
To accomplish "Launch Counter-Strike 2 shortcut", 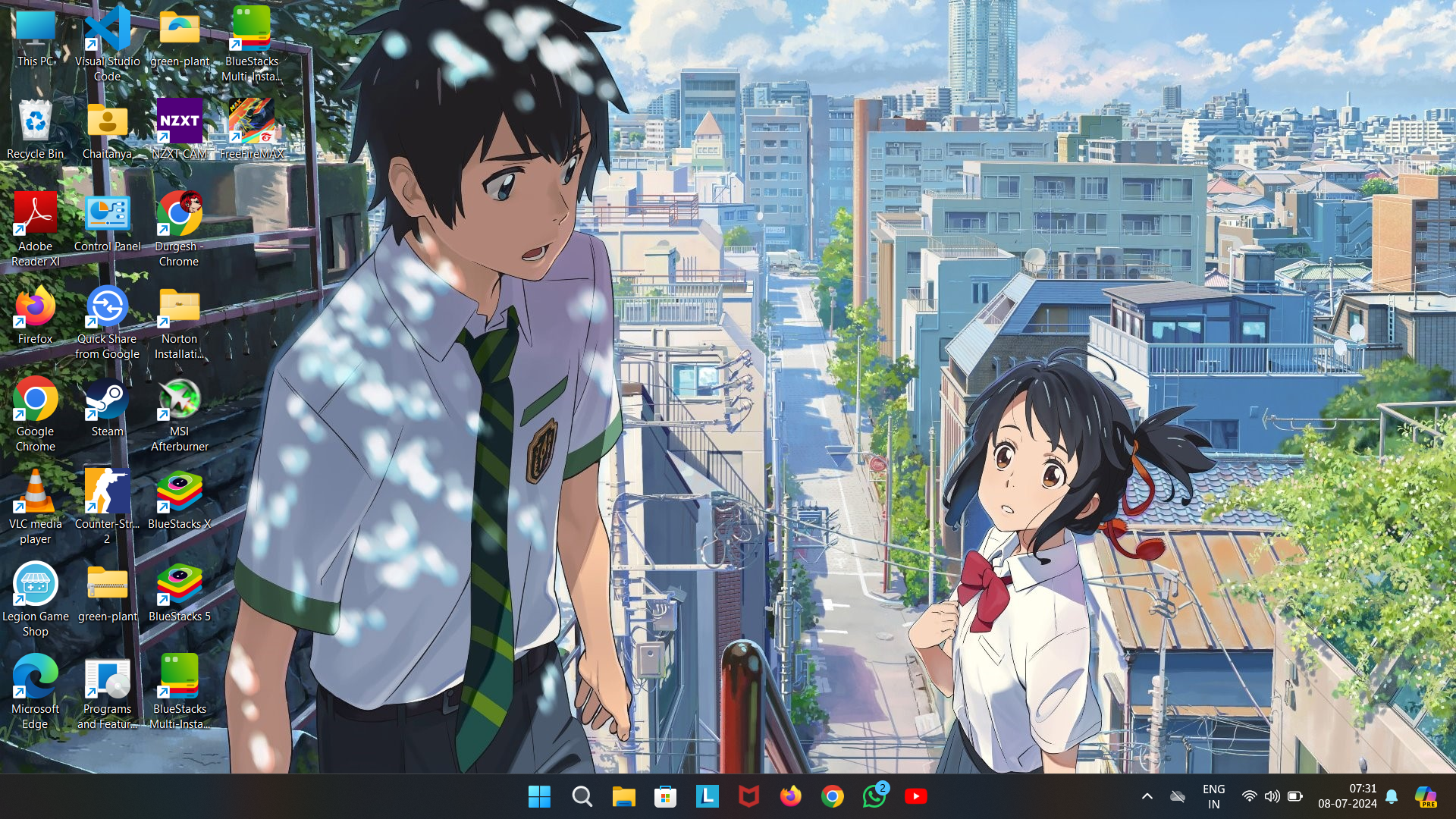I will 107,507.
